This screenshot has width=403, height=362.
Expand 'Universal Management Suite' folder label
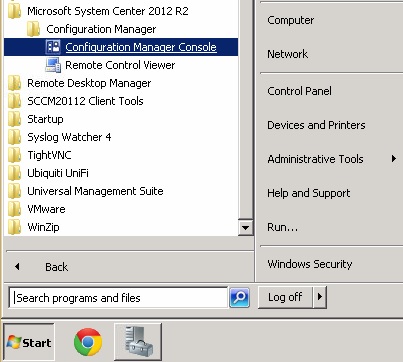click(95, 191)
